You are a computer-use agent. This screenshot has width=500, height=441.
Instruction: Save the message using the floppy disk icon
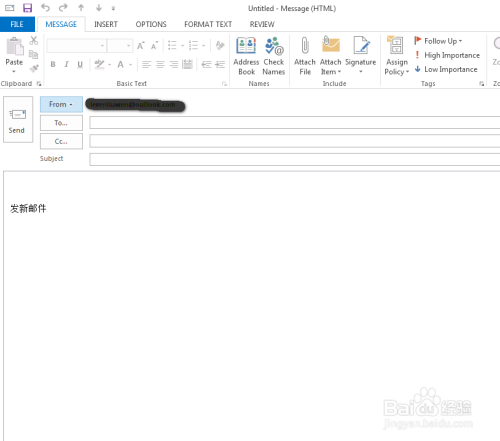click(27, 8)
